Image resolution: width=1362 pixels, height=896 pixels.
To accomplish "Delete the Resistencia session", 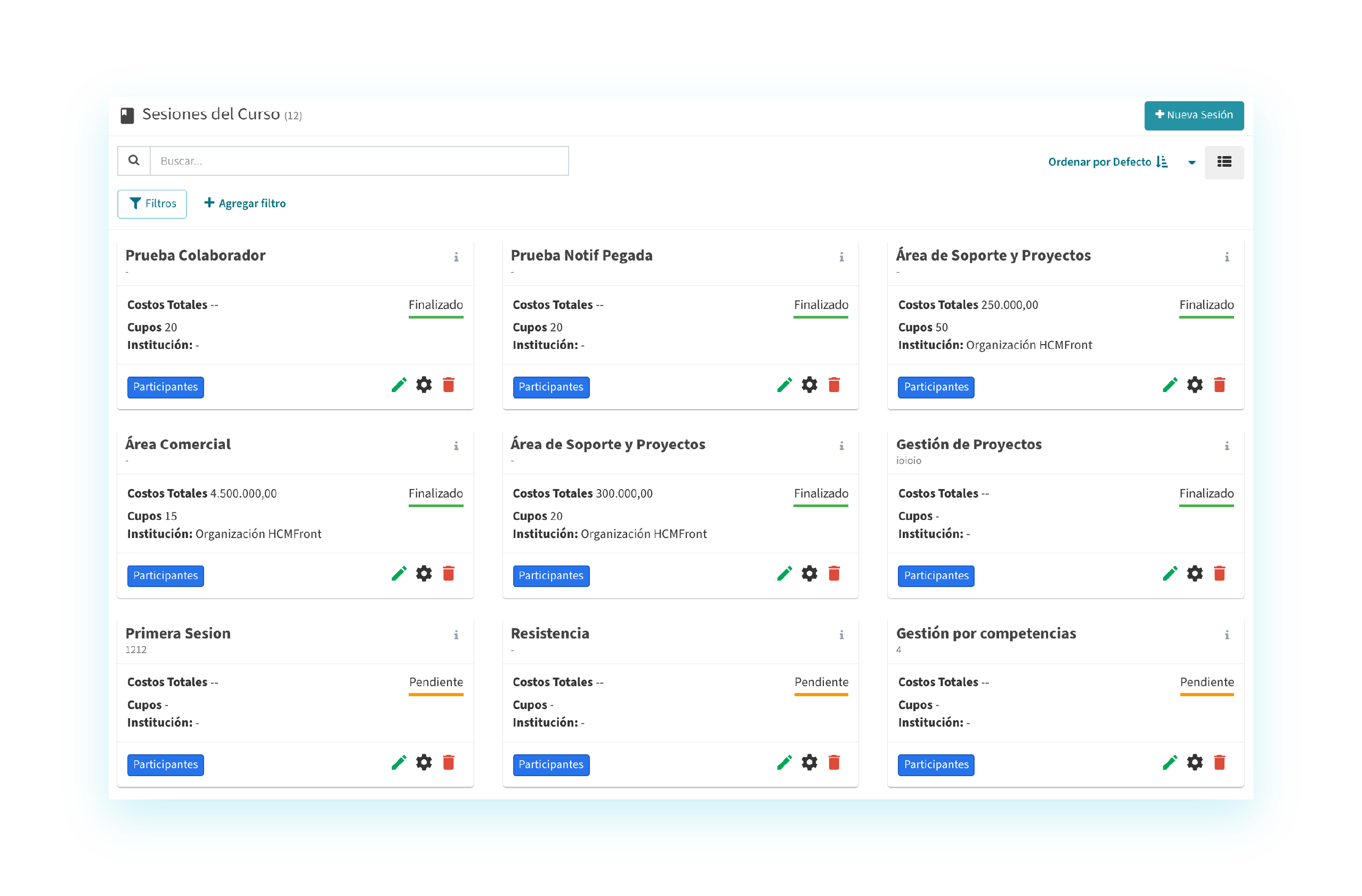I will 834,763.
